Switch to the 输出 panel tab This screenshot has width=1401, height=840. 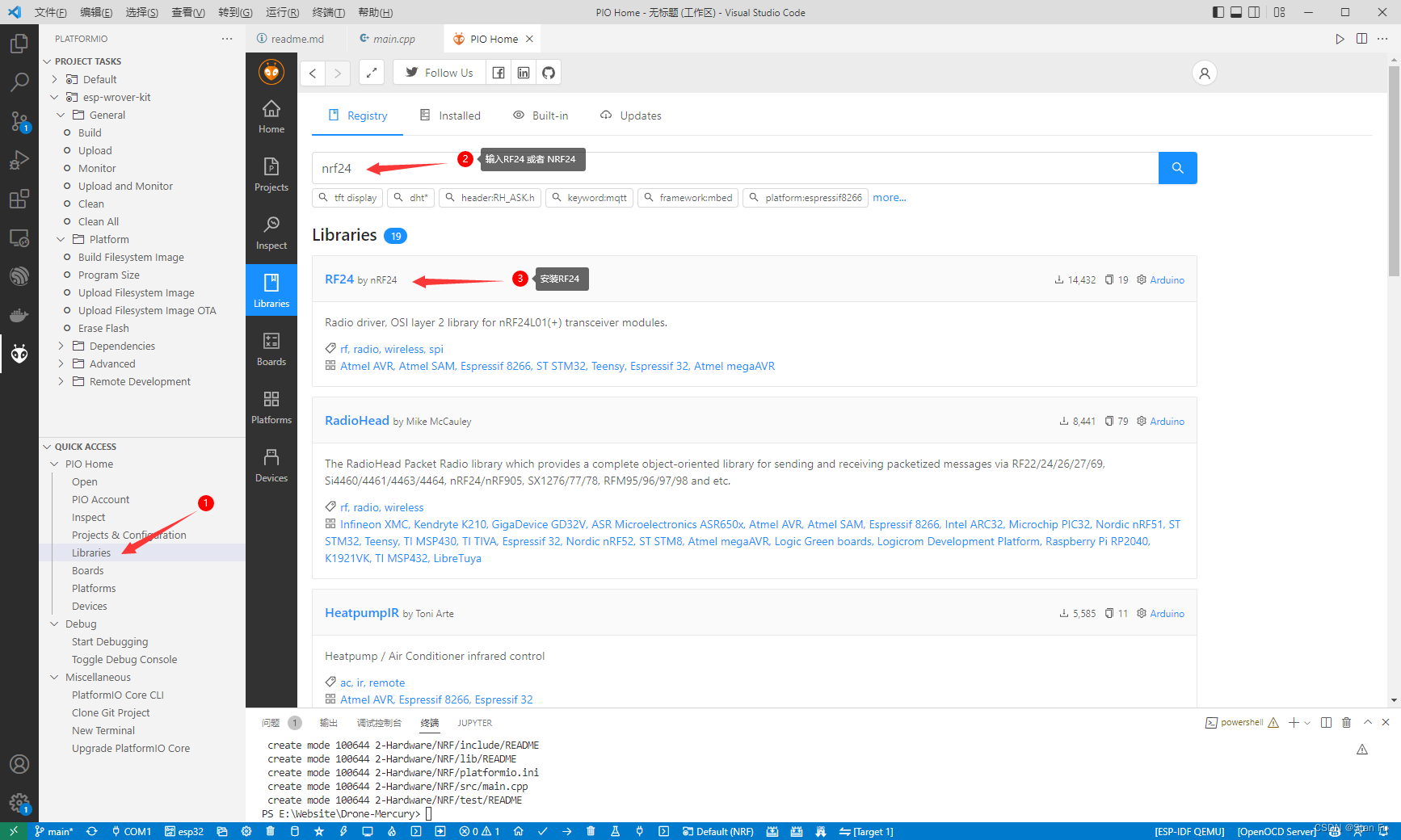329,723
